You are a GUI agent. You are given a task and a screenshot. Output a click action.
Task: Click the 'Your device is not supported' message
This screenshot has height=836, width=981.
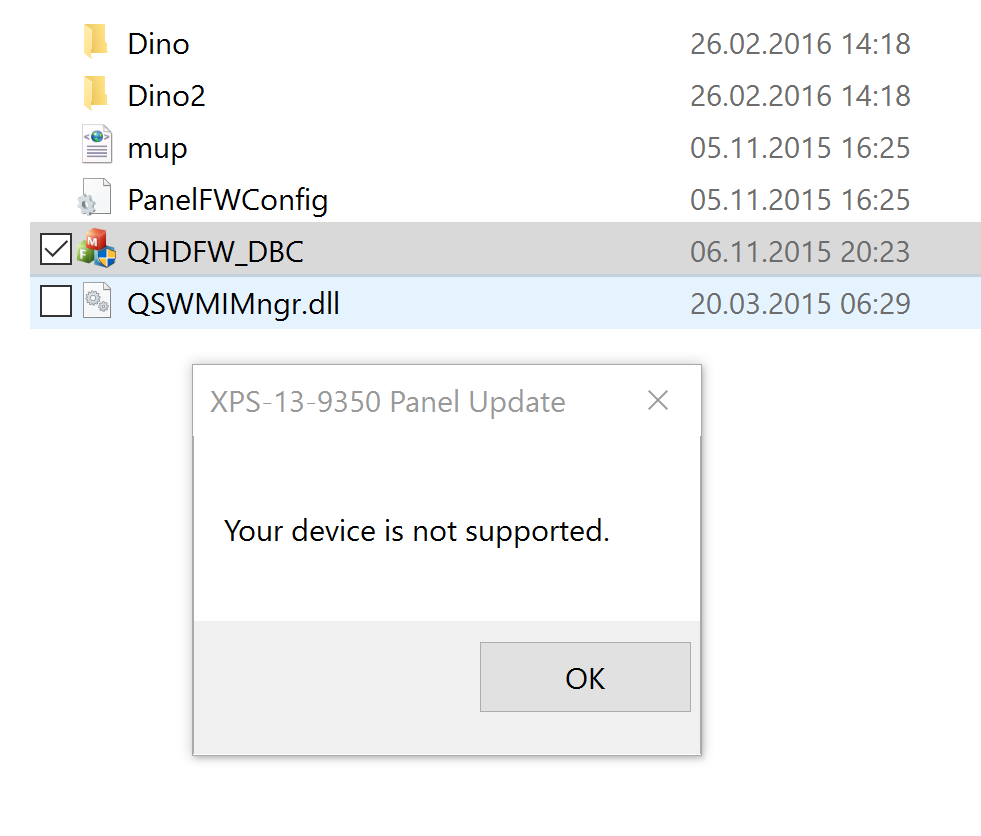tap(416, 530)
